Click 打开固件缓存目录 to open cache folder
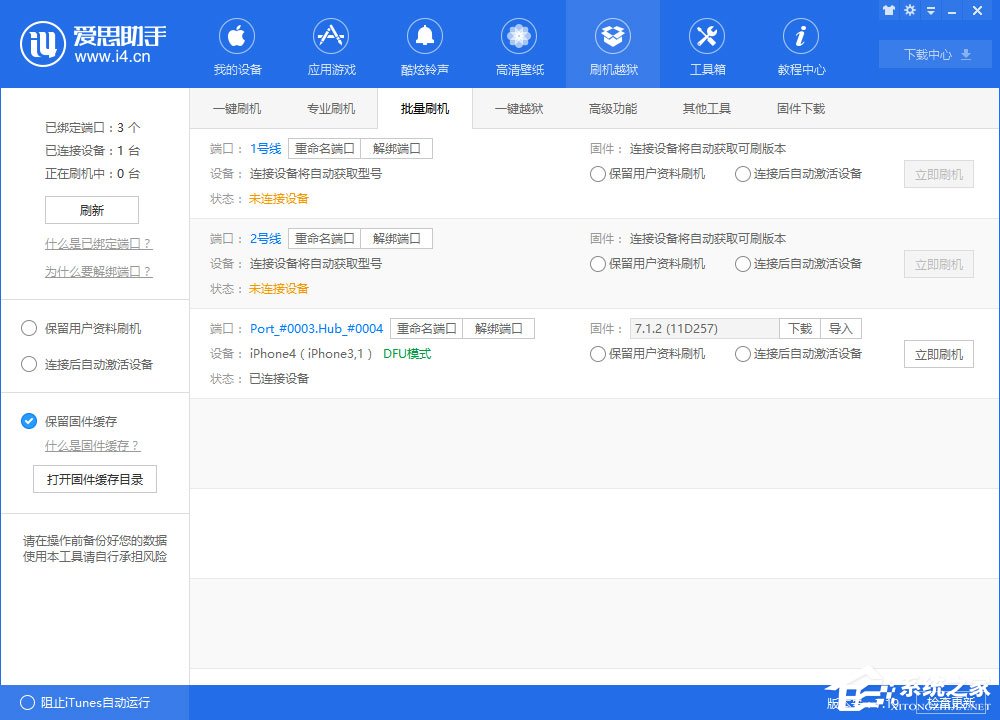1000x720 pixels. click(x=94, y=479)
